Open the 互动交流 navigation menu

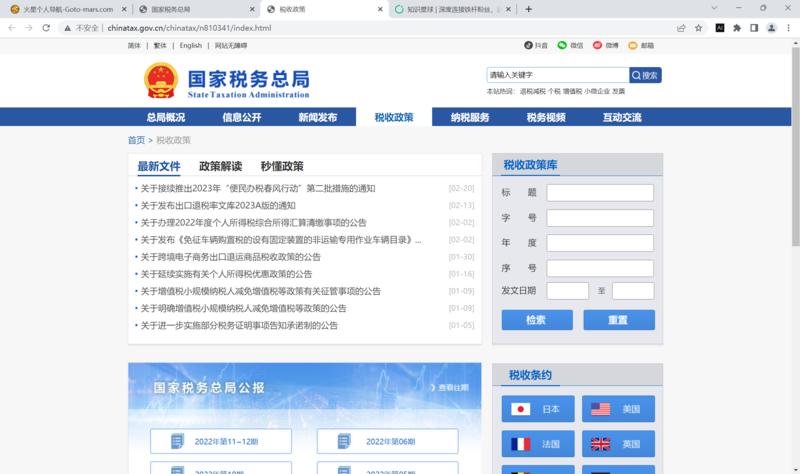coord(622,117)
